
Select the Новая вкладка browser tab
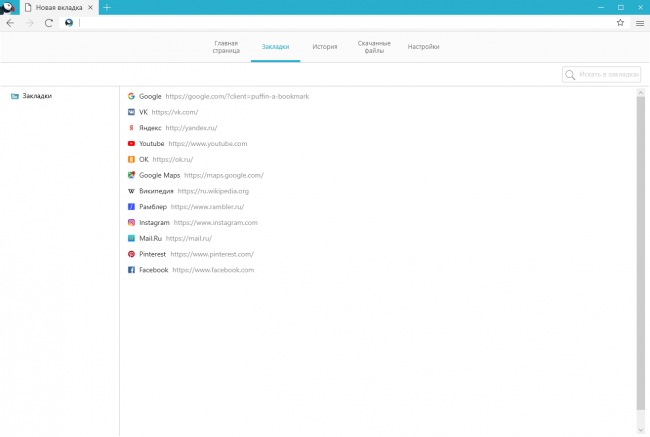click(x=59, y=7)
